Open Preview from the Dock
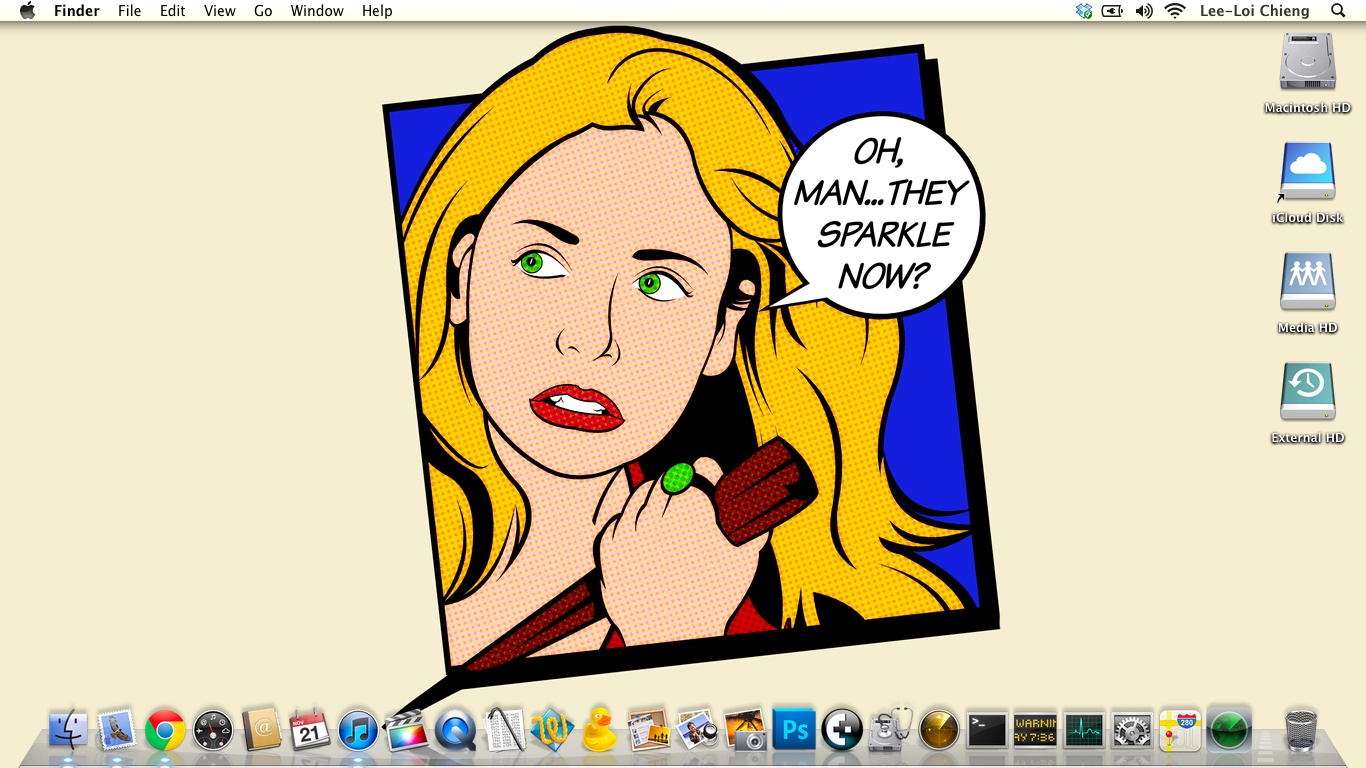 click(697, 730)
